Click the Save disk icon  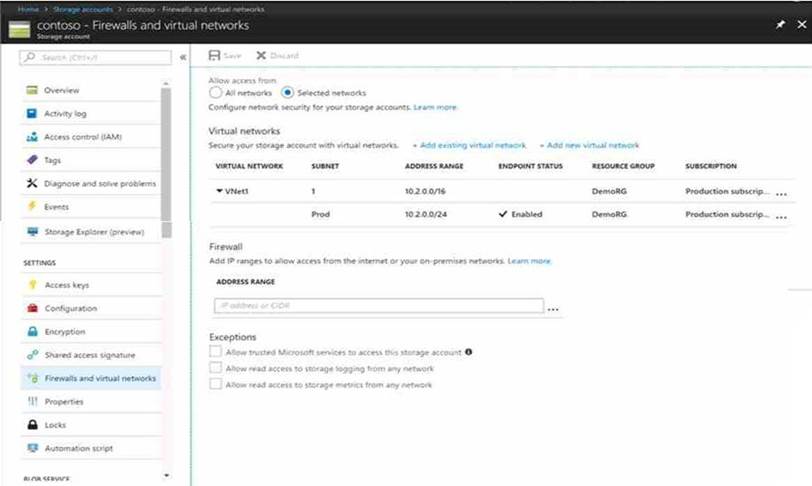click(214, 55)
